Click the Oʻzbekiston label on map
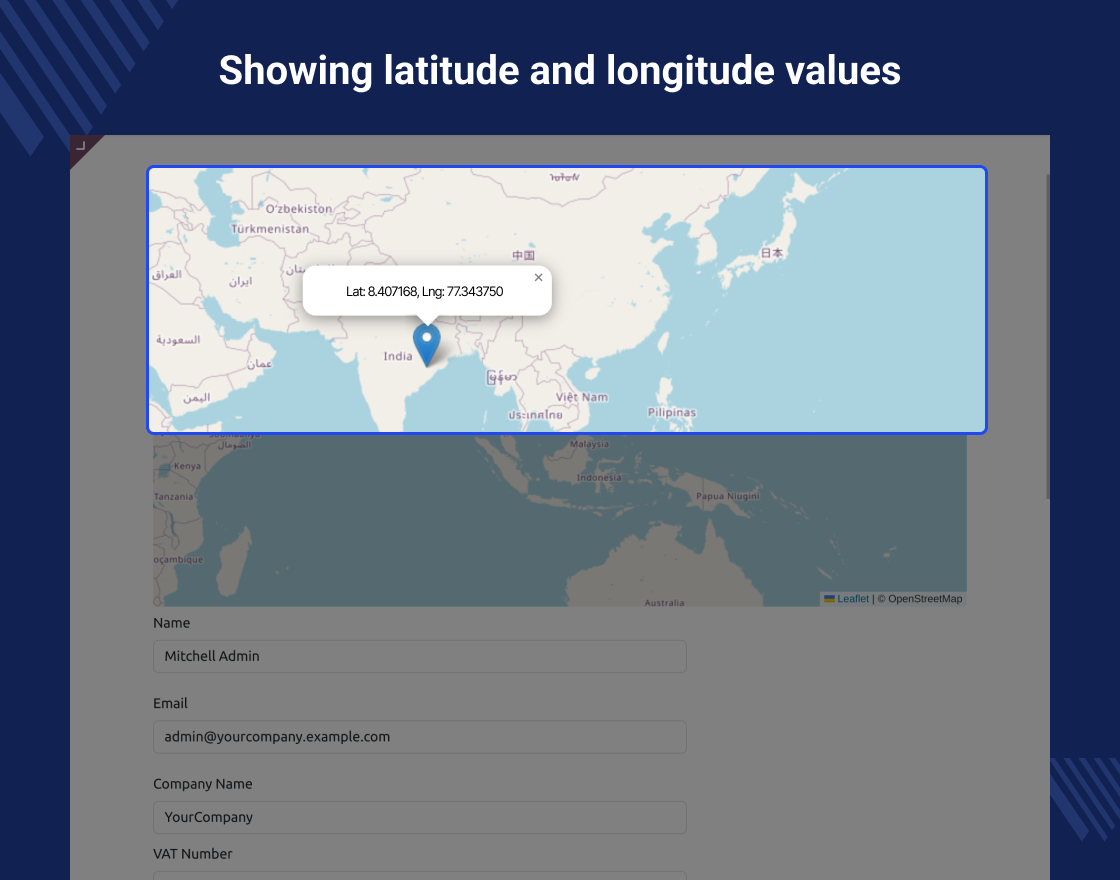The height and width of the screenshot is (880, 1120). click(299, 209)
